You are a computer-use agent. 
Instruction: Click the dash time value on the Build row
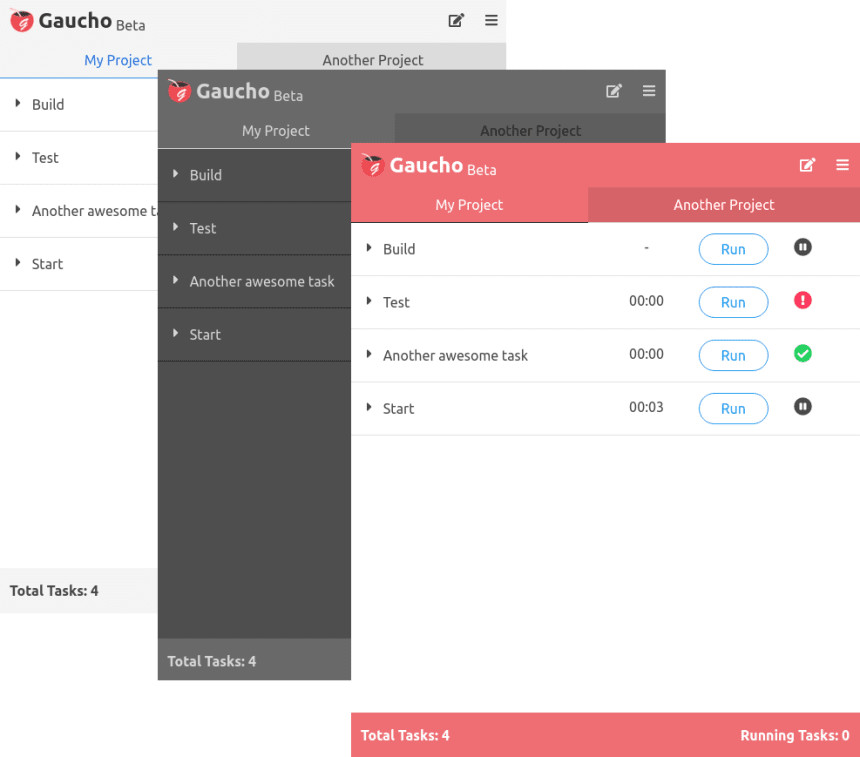click(x=646, y=247)
